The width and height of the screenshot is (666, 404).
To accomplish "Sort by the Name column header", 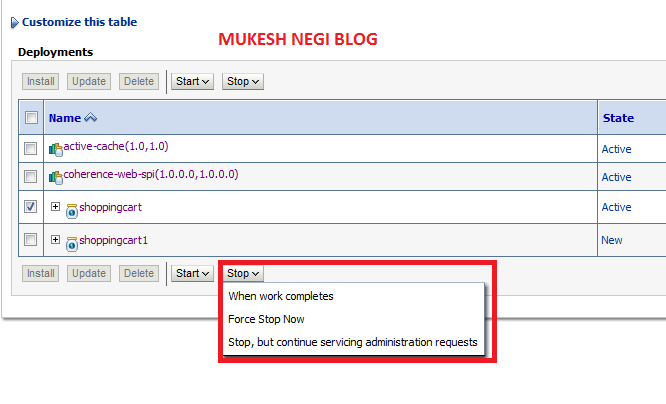I will tap(65, 118).
